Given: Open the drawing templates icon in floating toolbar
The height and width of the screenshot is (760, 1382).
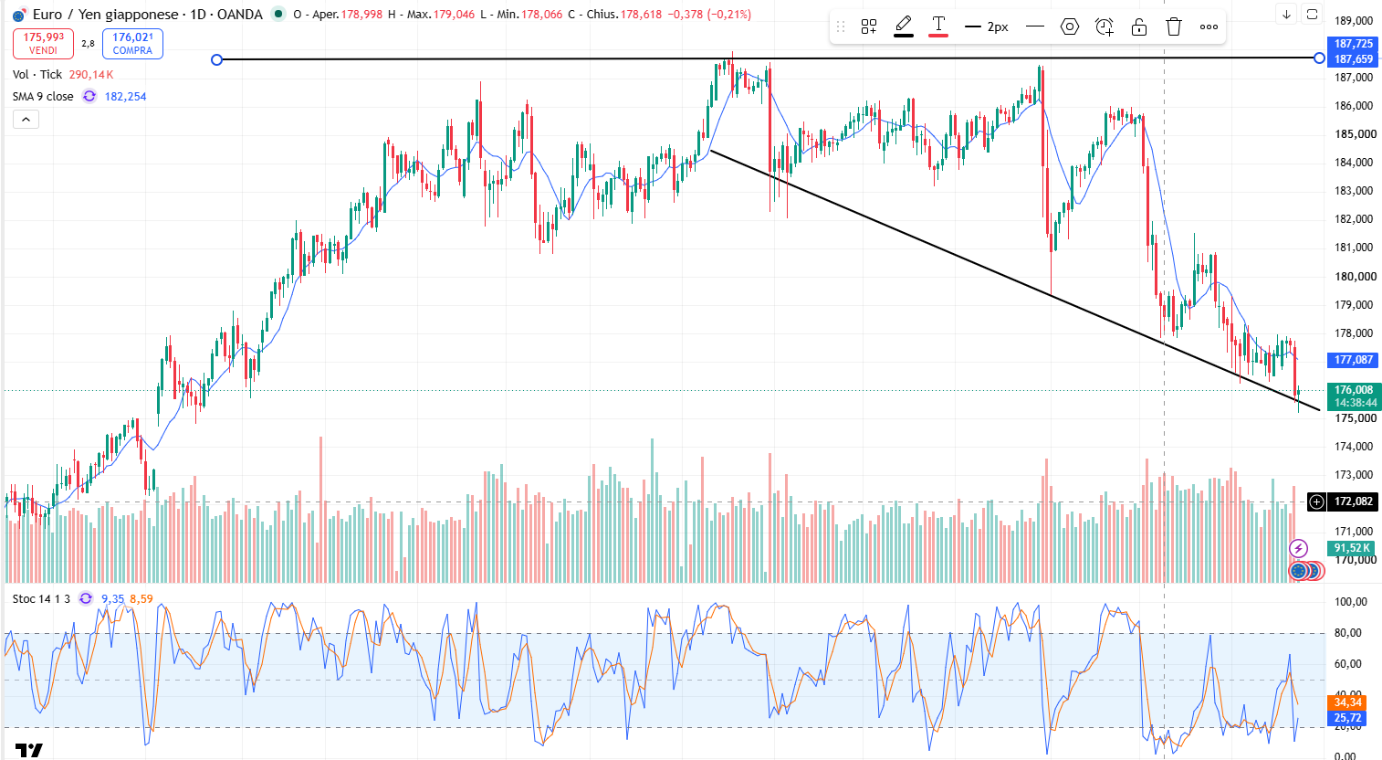Looking at the screenshot, I should click(x=869, y=27).
